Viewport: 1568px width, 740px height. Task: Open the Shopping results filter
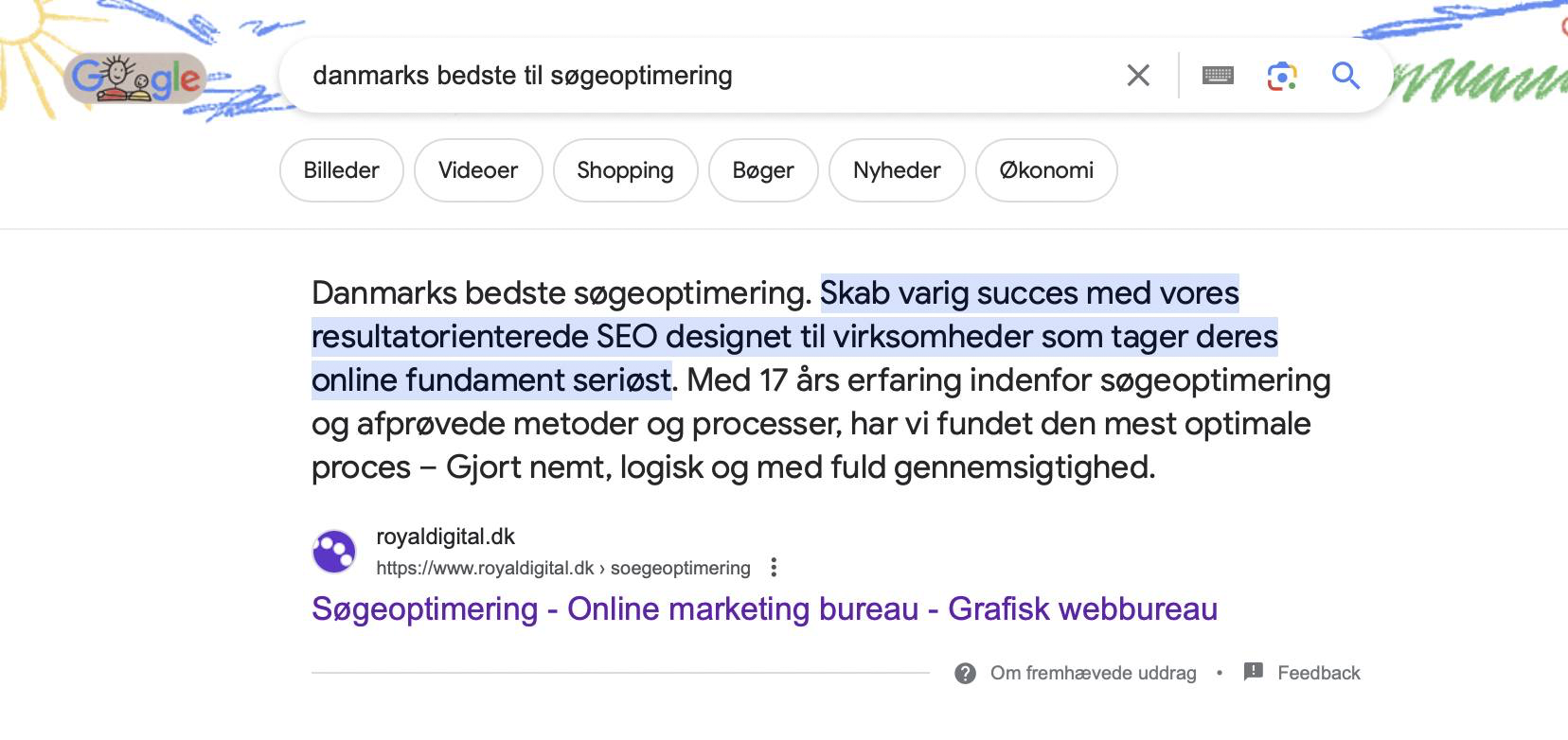(625, 170)
